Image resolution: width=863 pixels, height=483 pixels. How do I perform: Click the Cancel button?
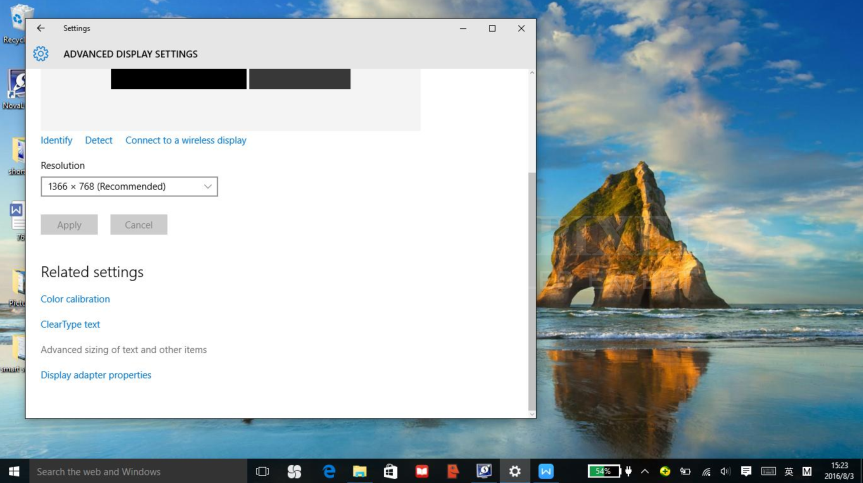139,224
